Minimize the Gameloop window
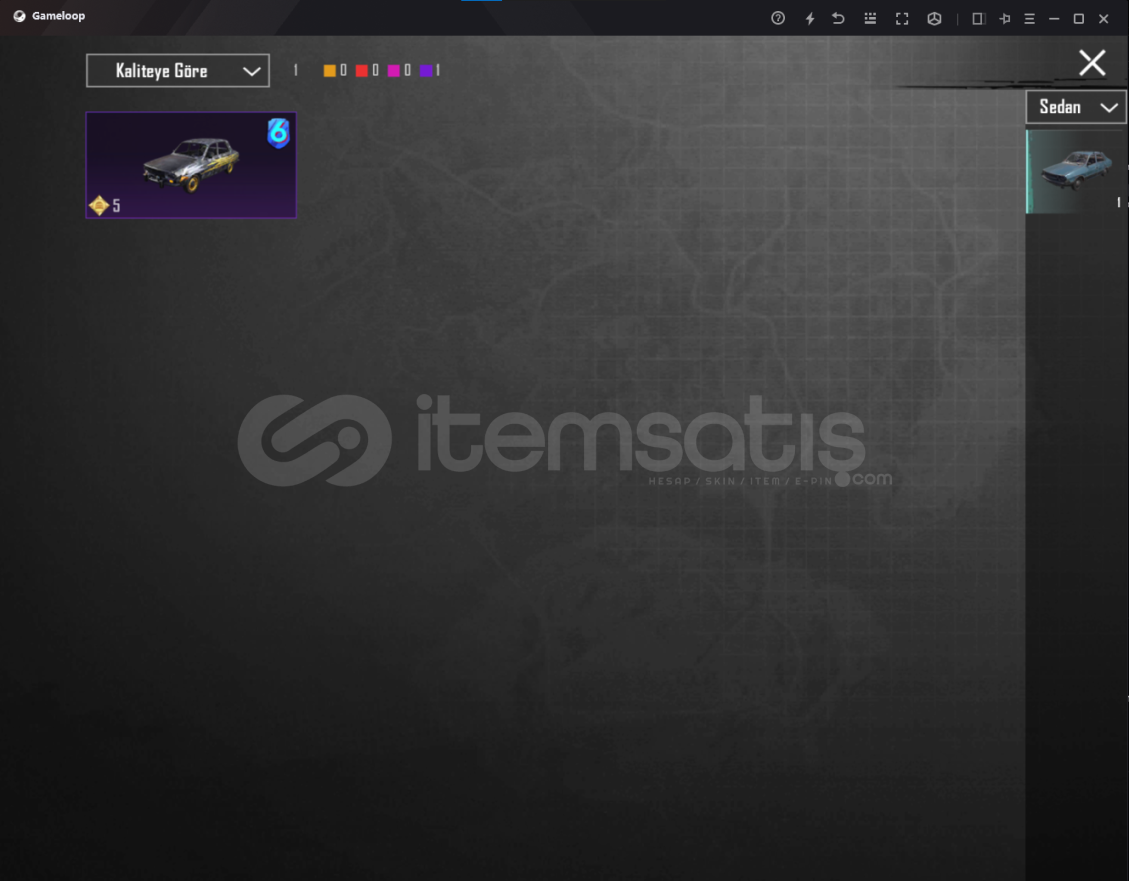This screenshot has height=881, width=1129. (1054, 19)
